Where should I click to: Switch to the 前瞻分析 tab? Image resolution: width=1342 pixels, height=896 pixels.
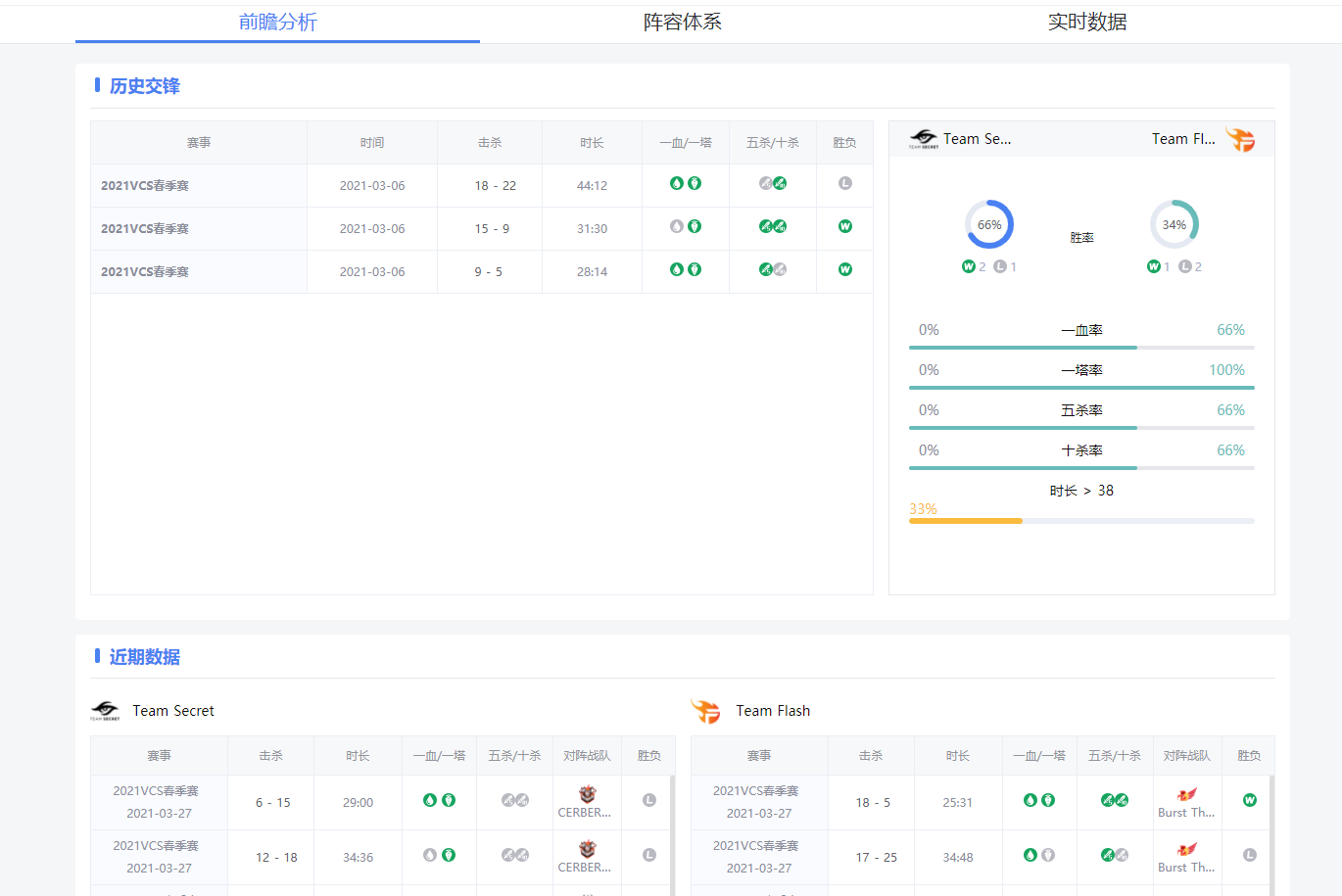(277, 22)
